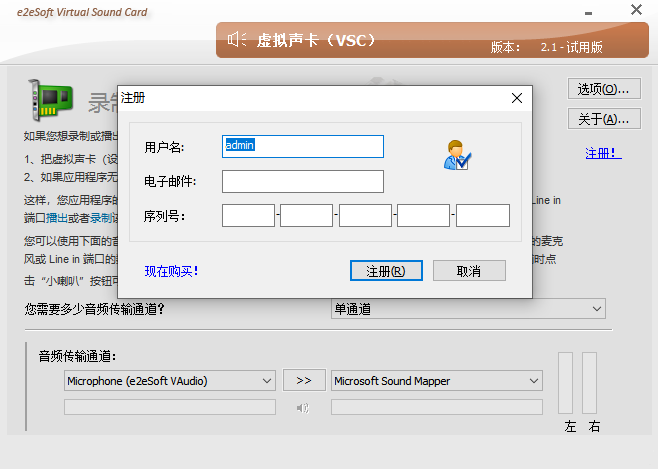This screenshot has height=469, width=658.
Task: Expand the 单通道 channel count dropdown
Action: 468,309
